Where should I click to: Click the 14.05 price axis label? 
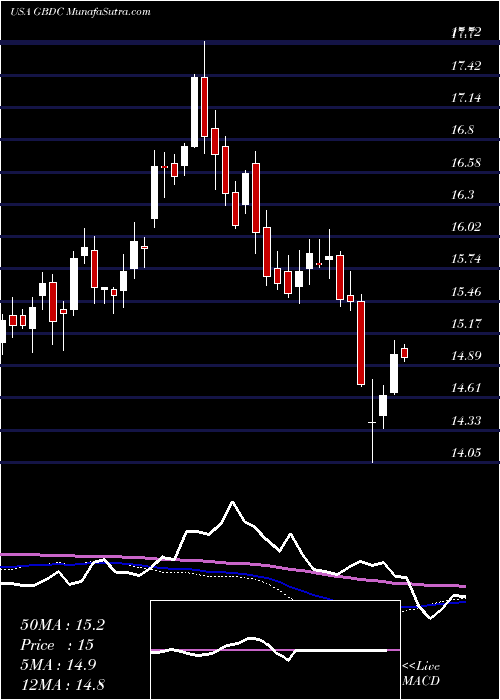click(x=466, y=453)
